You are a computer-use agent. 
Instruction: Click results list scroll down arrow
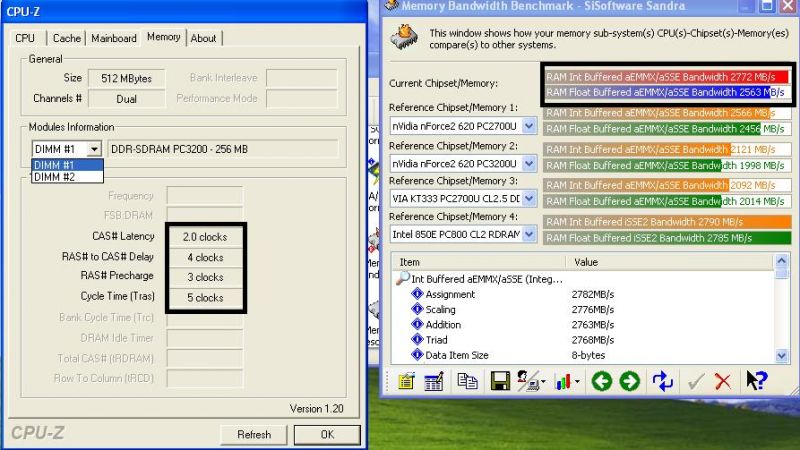[781, 356]
